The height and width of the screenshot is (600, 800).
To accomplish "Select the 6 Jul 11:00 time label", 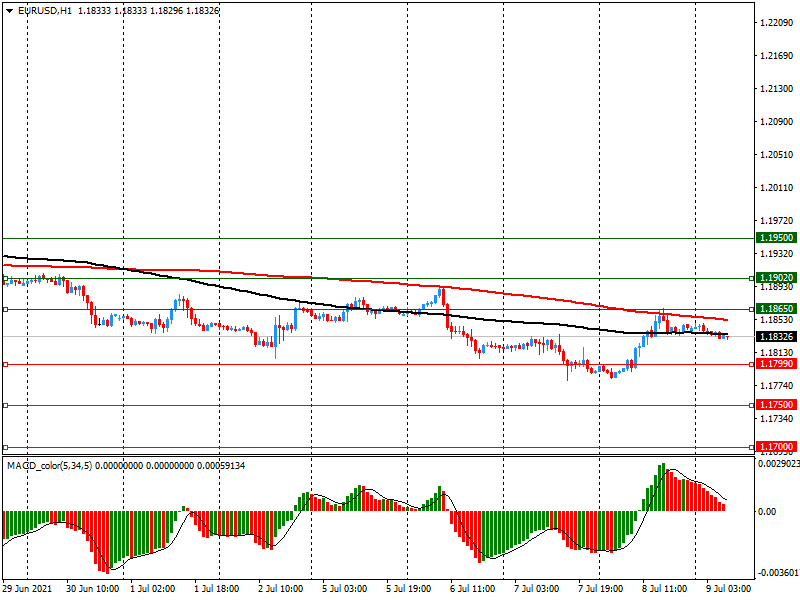I will pos(472,590).
